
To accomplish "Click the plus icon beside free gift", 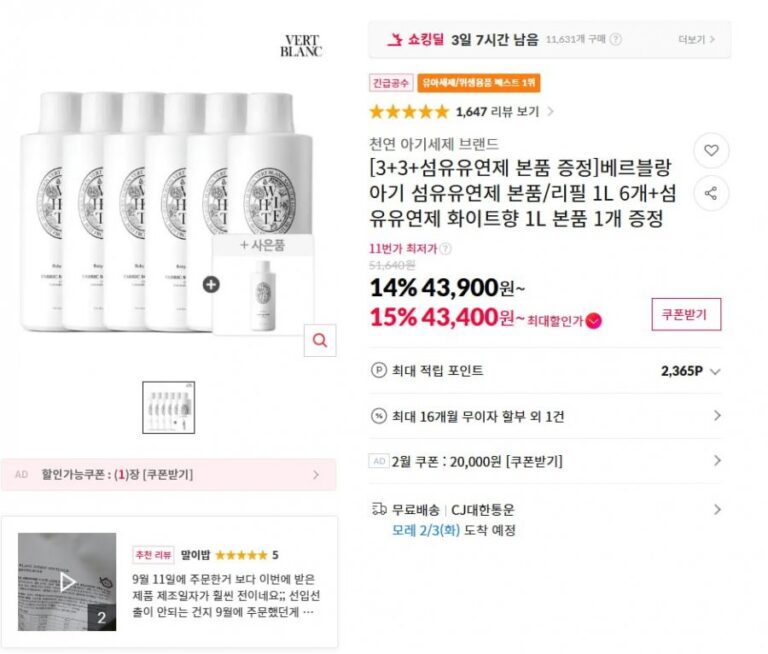I will point(211,284).
